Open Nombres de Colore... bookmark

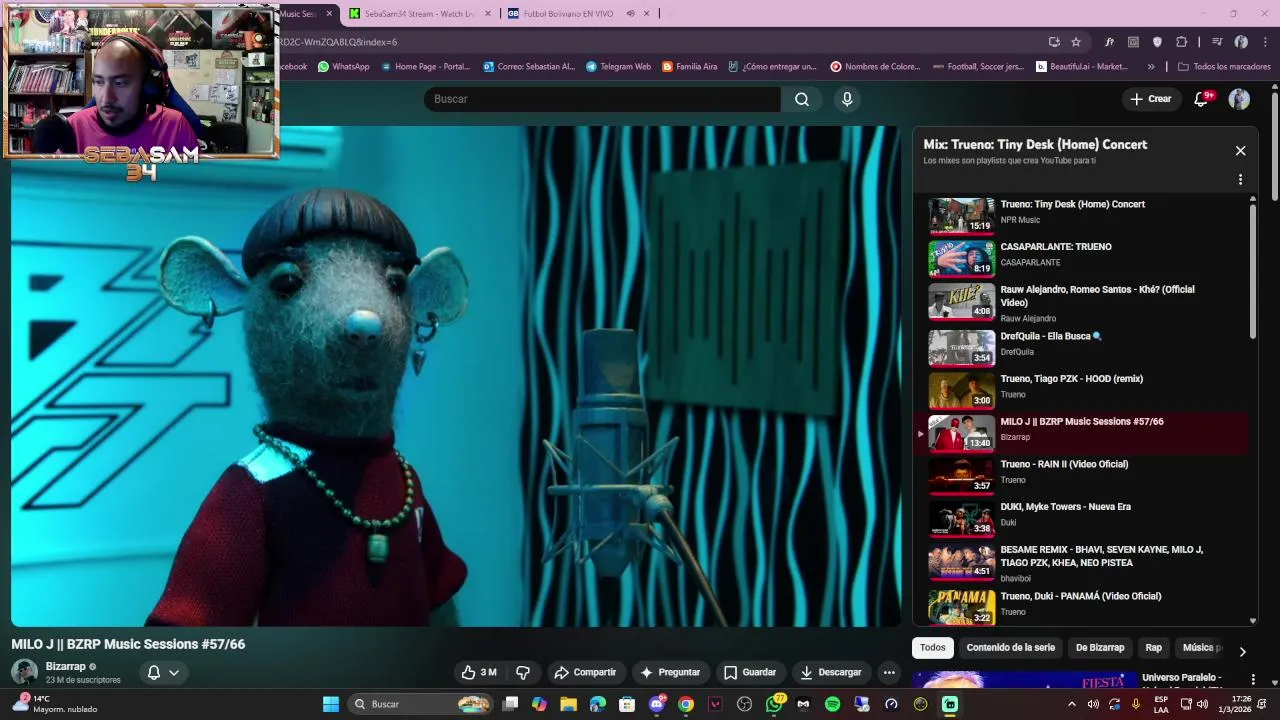(x=875, y=67)
